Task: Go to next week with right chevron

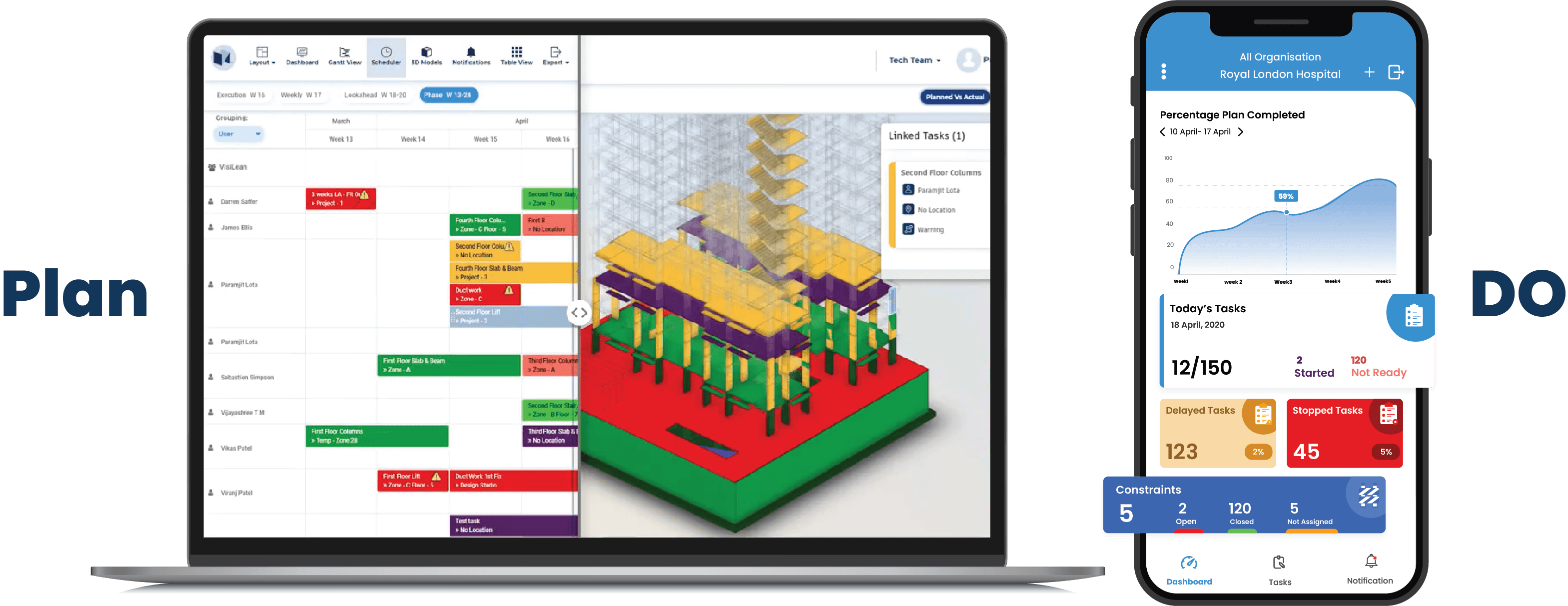Action: (x=1240, y=131)
